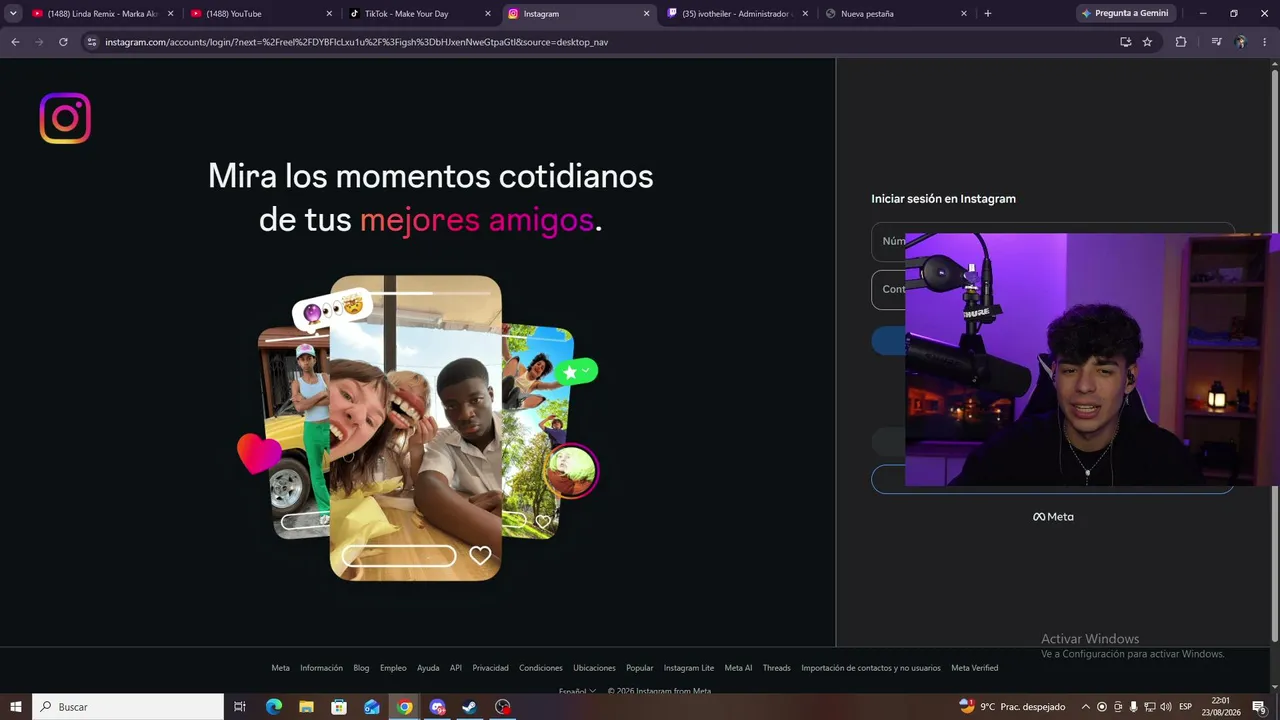Switch to Chrome on the taskbar
This screenshot has height=720, width=1280.
(x=404, y=707)
